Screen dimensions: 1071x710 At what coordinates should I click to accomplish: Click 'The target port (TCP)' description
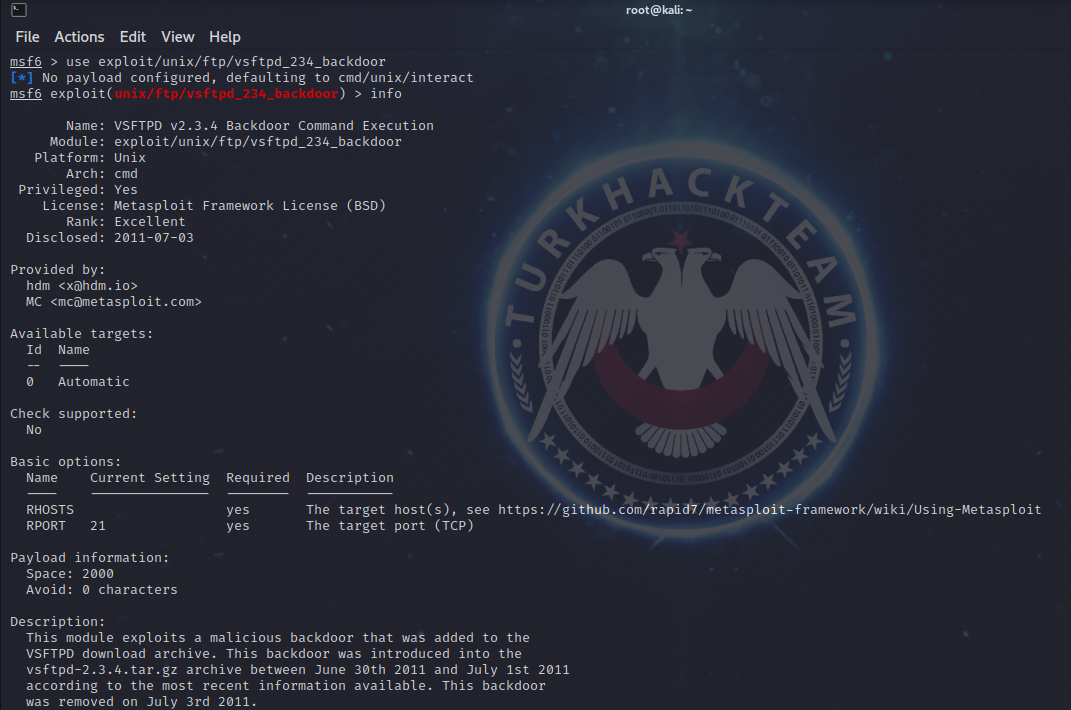(x=390, y=525)
